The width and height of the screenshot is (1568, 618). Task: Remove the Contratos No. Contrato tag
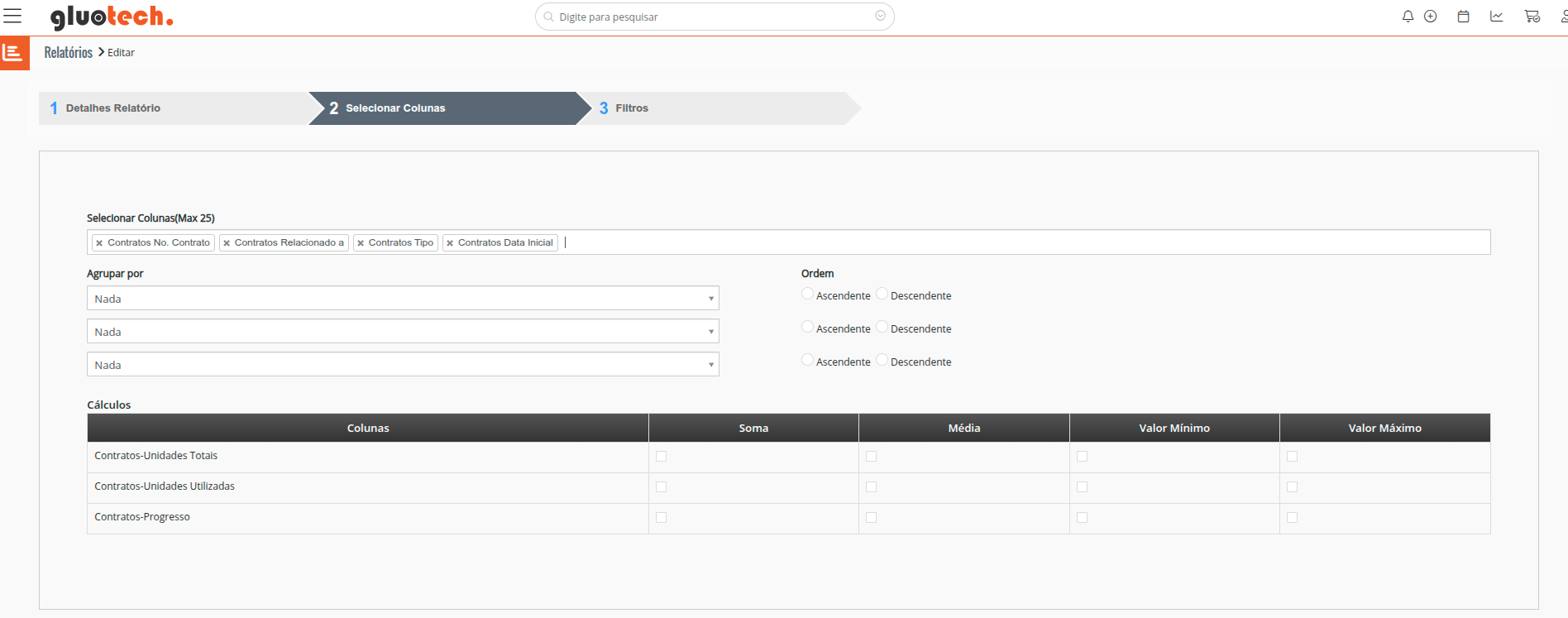[x=99, y=243]
